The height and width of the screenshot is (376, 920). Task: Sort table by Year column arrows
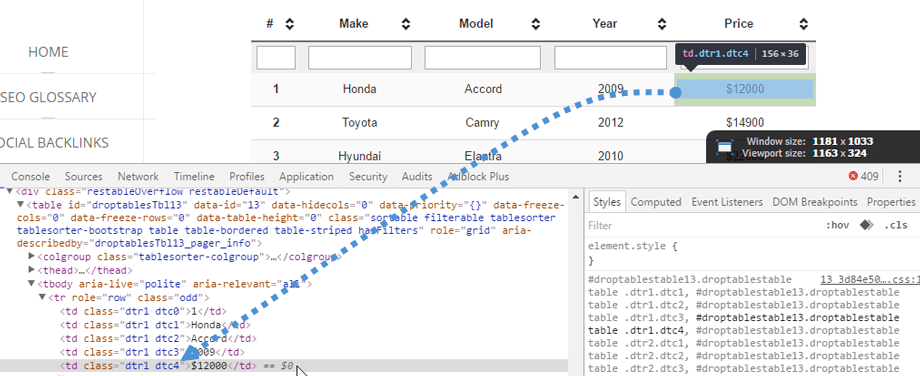tap(662, 24)
